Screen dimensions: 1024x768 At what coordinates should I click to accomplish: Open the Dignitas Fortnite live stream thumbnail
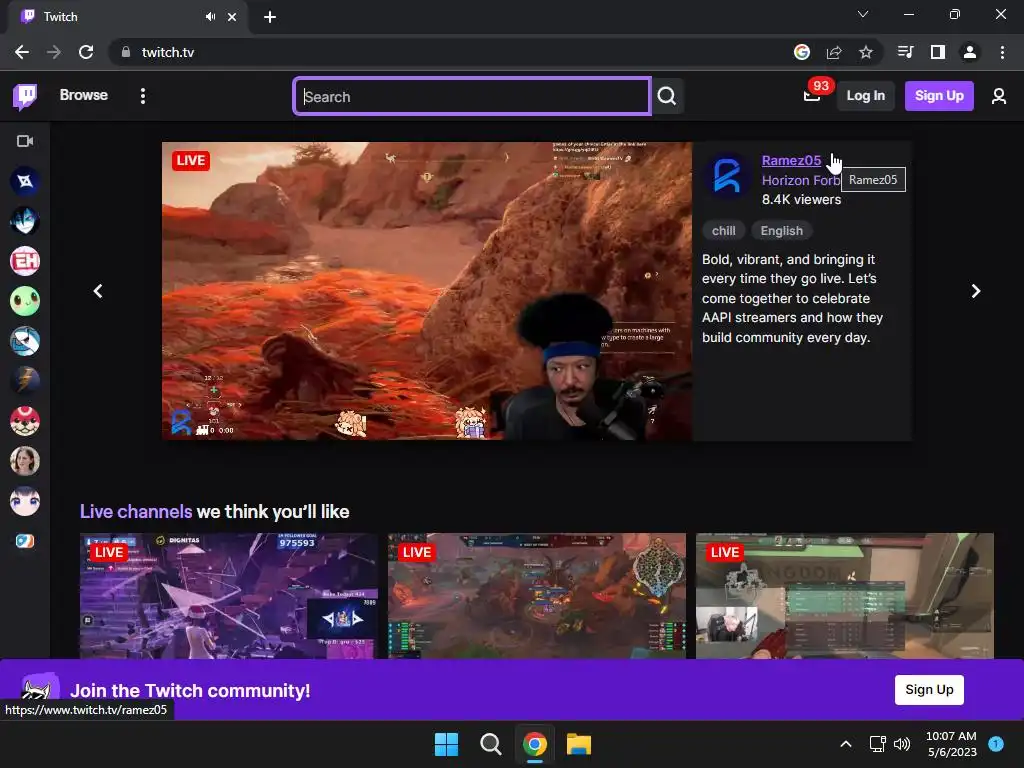click(x=229, y=596)
